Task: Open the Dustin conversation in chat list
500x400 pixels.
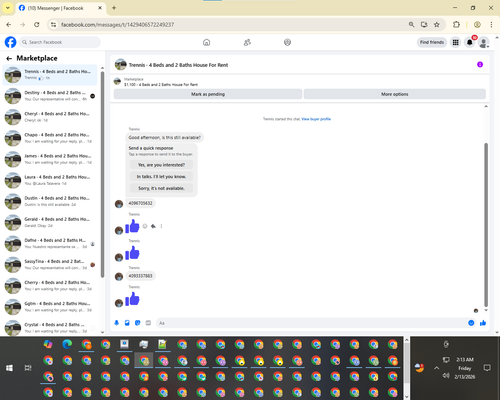Action: tap(50, 201)
